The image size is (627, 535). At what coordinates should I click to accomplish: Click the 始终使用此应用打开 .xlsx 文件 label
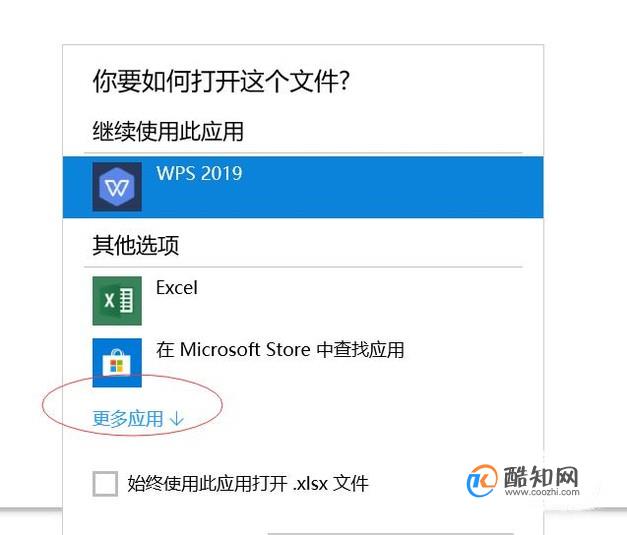pos(248,483)
